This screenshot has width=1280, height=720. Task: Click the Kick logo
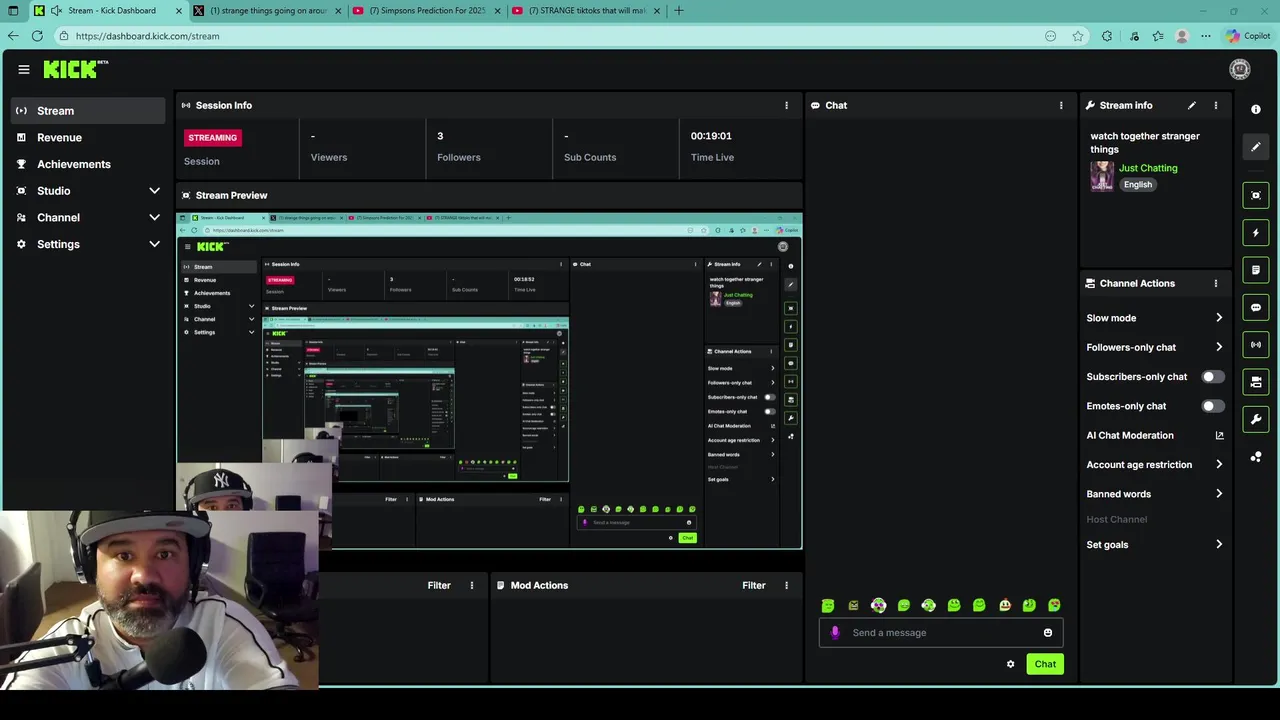point(75,69)
